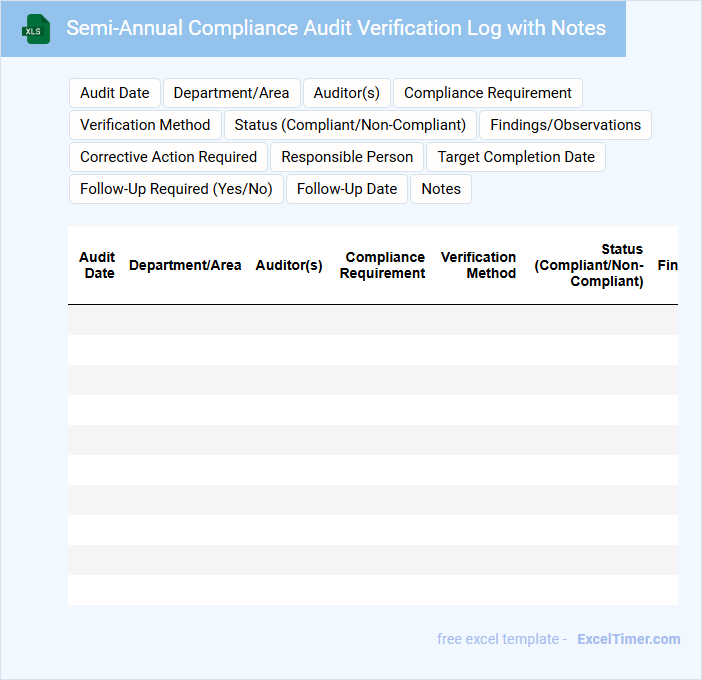Open the ExcelTimer.com link
The height and width of the screenshot is (680, 702).
(628, 639)
